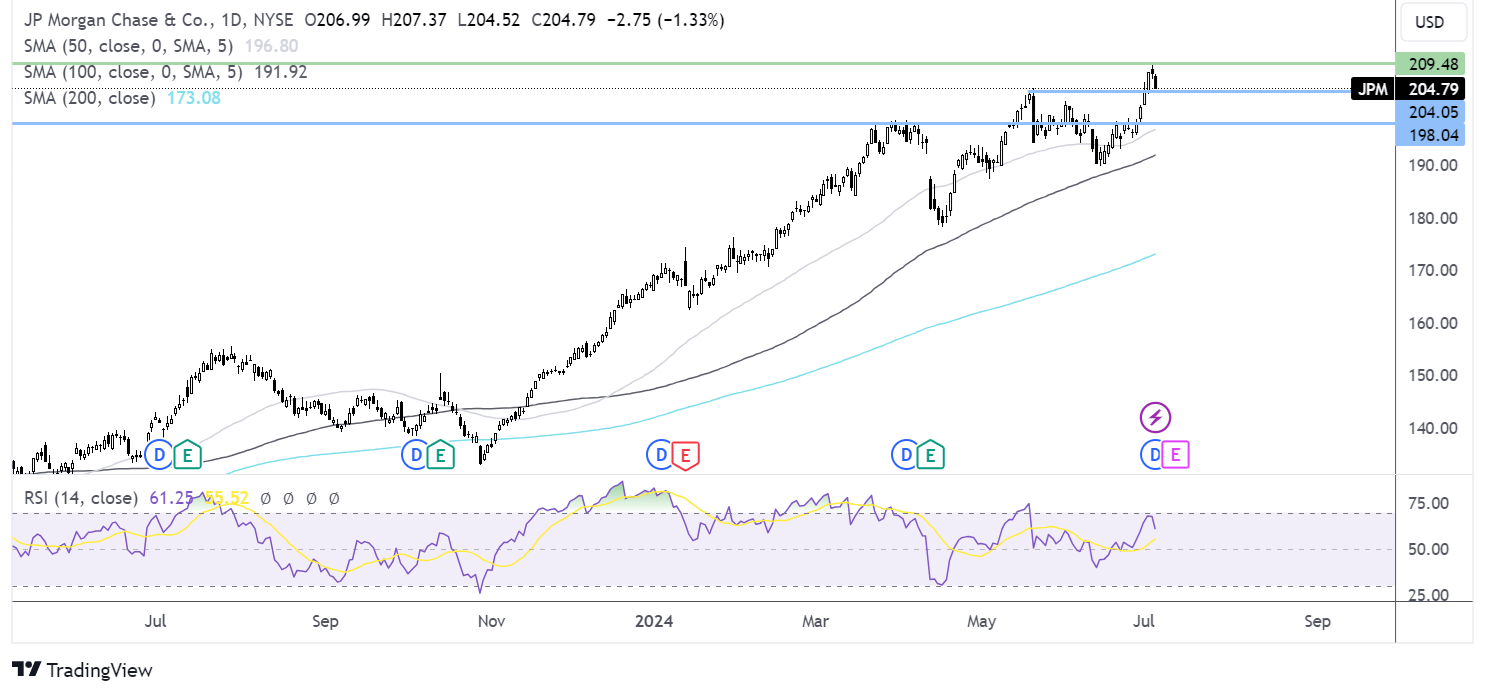Open green earnings marker E just before Nov
This screenshot has height=696, width=1488.
[440, 456]
